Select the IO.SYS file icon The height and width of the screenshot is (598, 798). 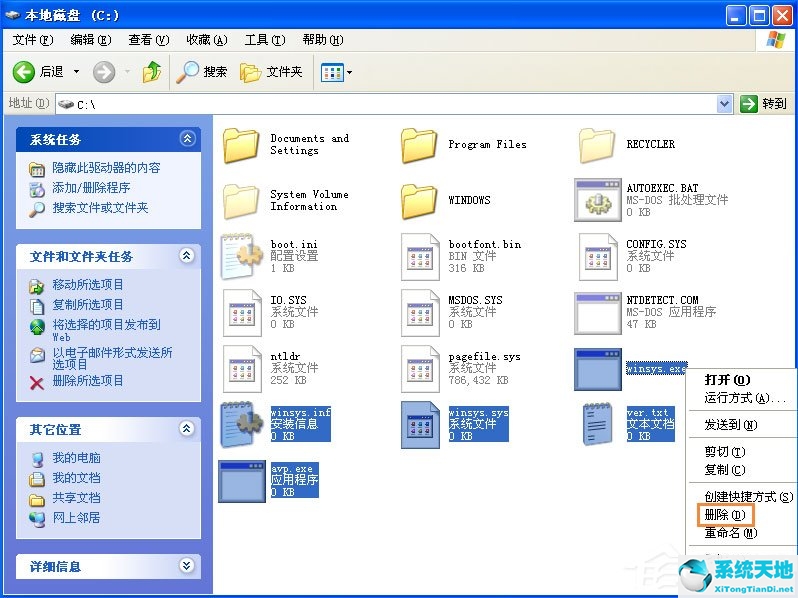(x=242, y=313)
